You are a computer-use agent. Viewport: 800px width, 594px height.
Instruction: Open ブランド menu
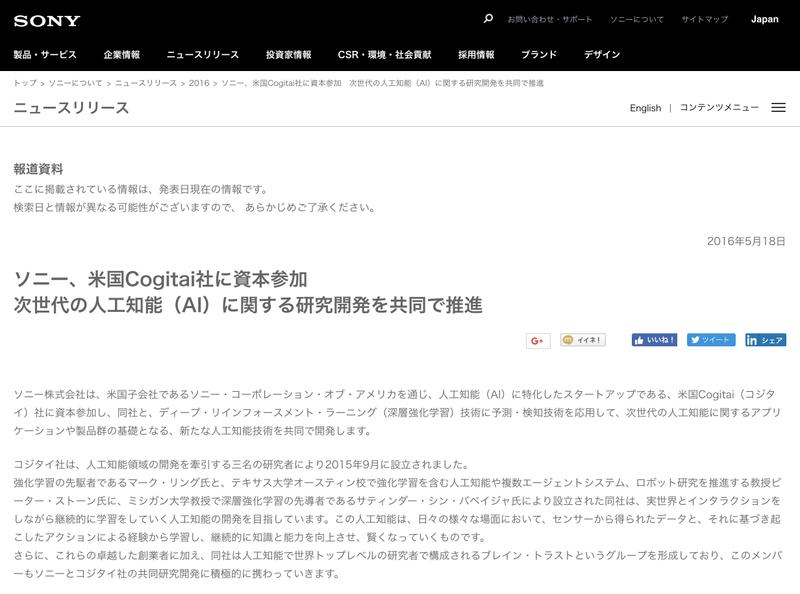[539, 55]
